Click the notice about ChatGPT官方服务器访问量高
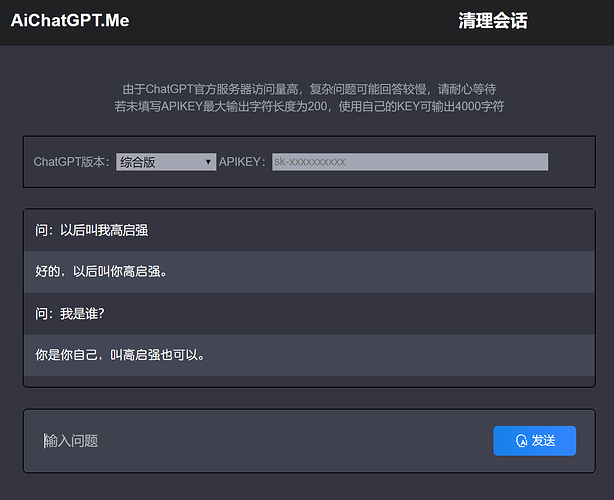Viewport: 614px width, 500px height. (308, 89)
